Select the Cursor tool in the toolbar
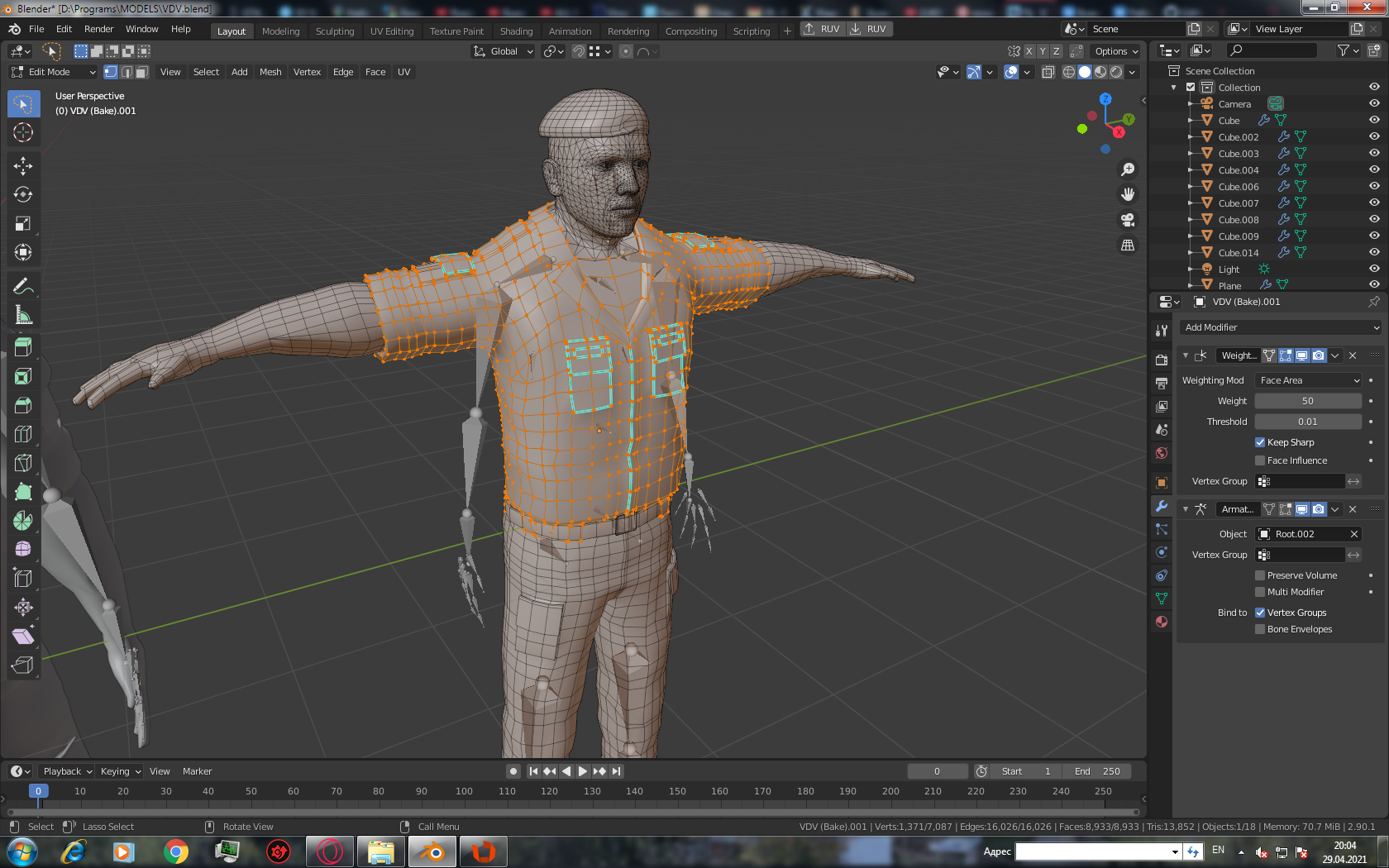 tap(23, 132)
